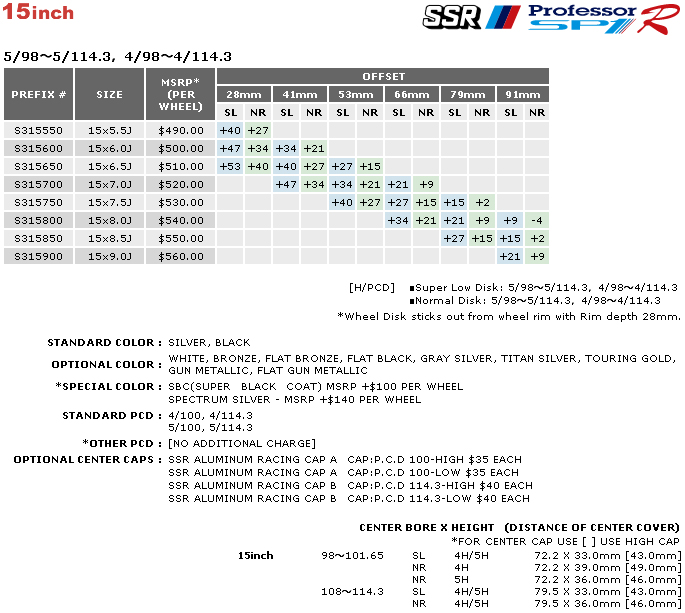Select the 15x9.0J size cell
The image size is (685, 613).
pos(110,256)
